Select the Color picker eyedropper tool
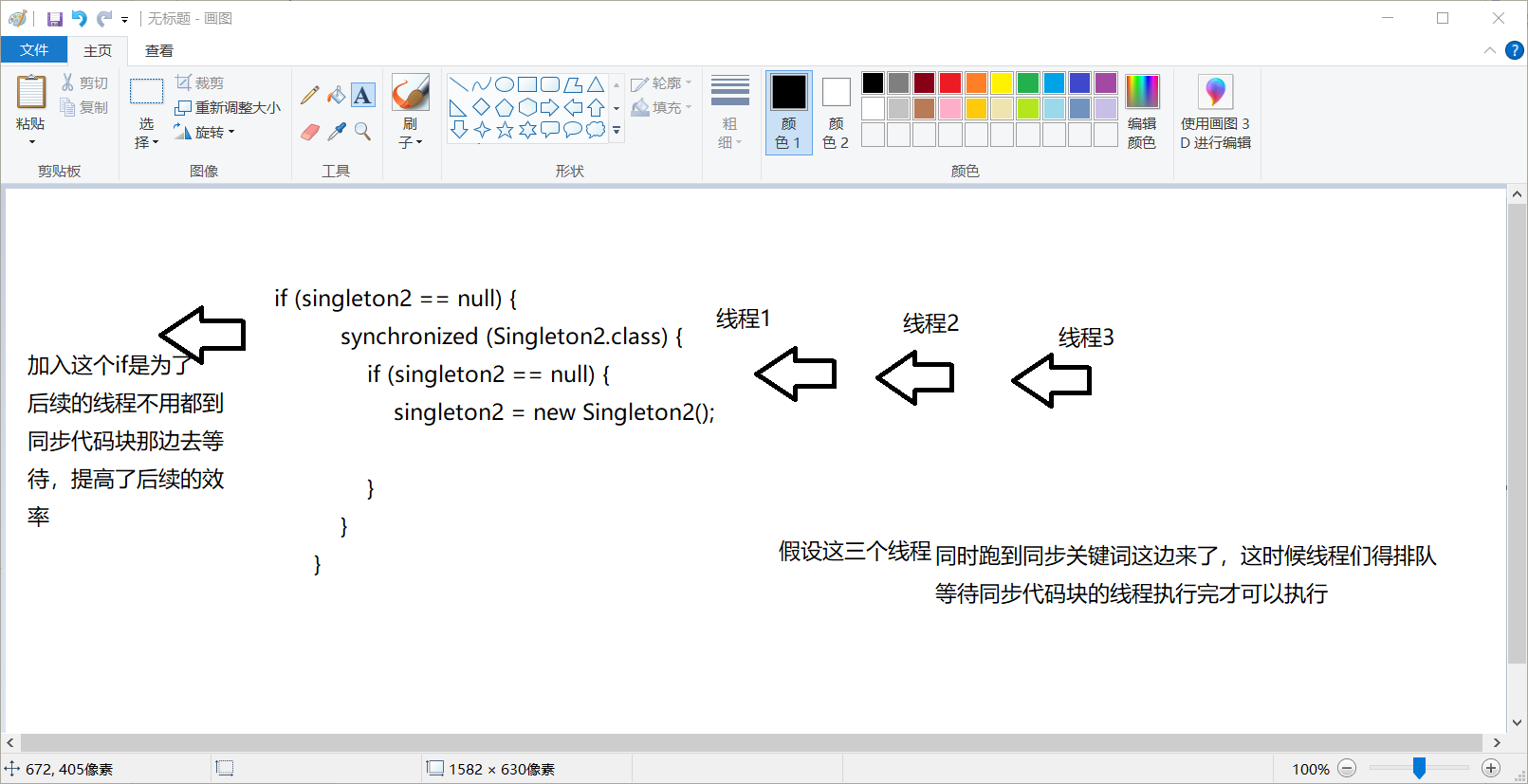The width and height of the screenshot is (1528, 784). point(337,132)
